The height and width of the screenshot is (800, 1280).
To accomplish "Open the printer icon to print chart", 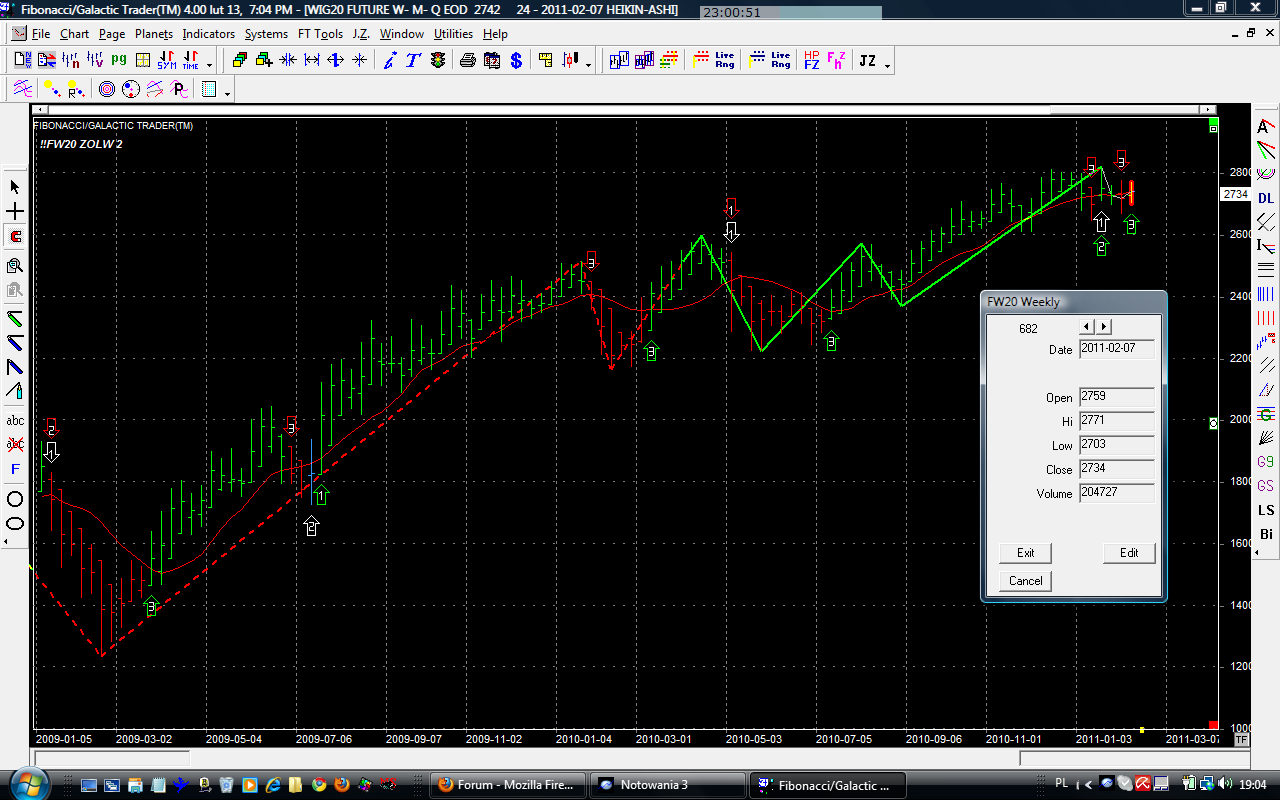I will point(467,61).
